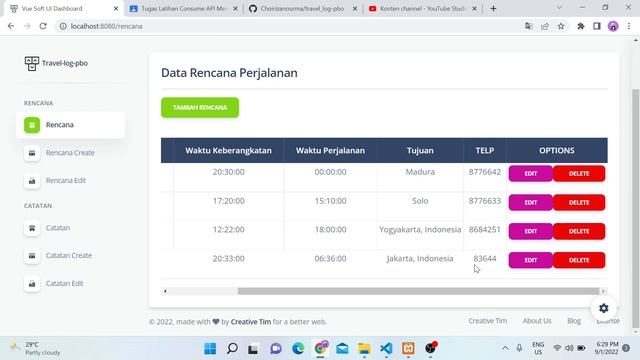Viewport: 640px width, 360px height.
Task: Open Windows Start menu
Action: tap(210, 348)
